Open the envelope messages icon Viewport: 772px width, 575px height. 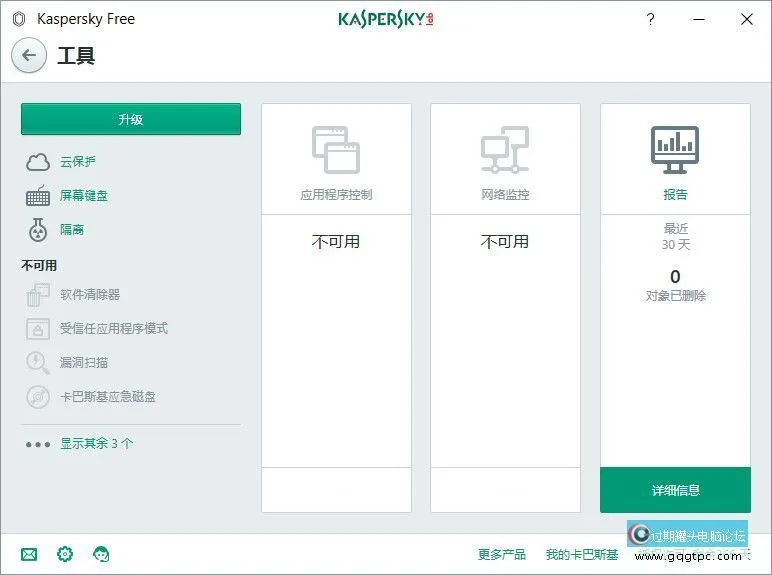[29, 555]
